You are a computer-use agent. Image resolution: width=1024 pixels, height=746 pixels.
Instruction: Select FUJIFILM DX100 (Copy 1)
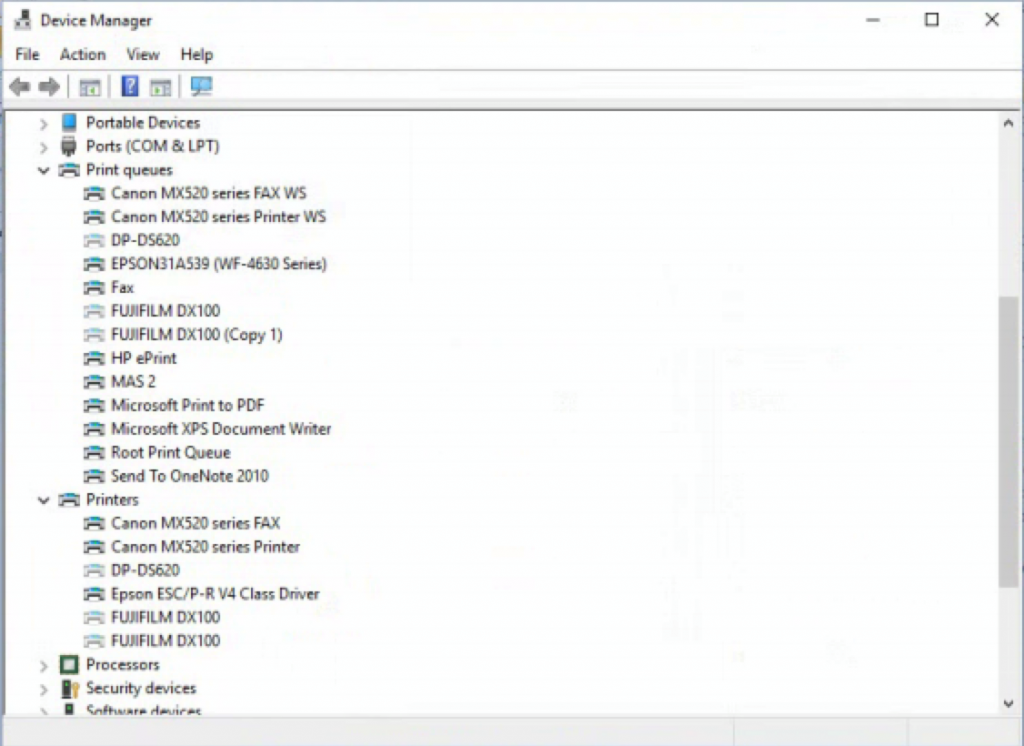tap(197, 334)
